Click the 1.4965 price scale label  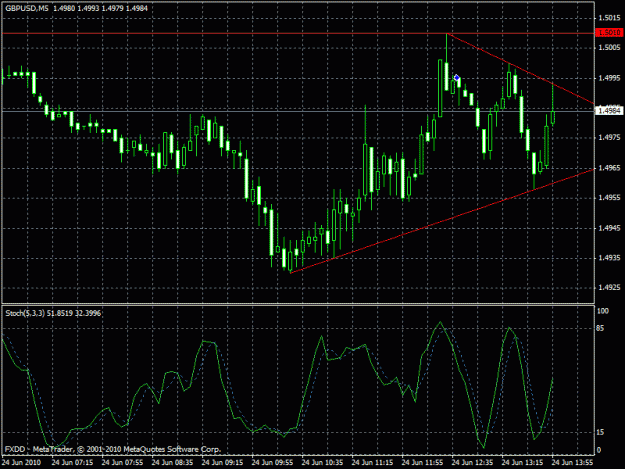(609, 168)
